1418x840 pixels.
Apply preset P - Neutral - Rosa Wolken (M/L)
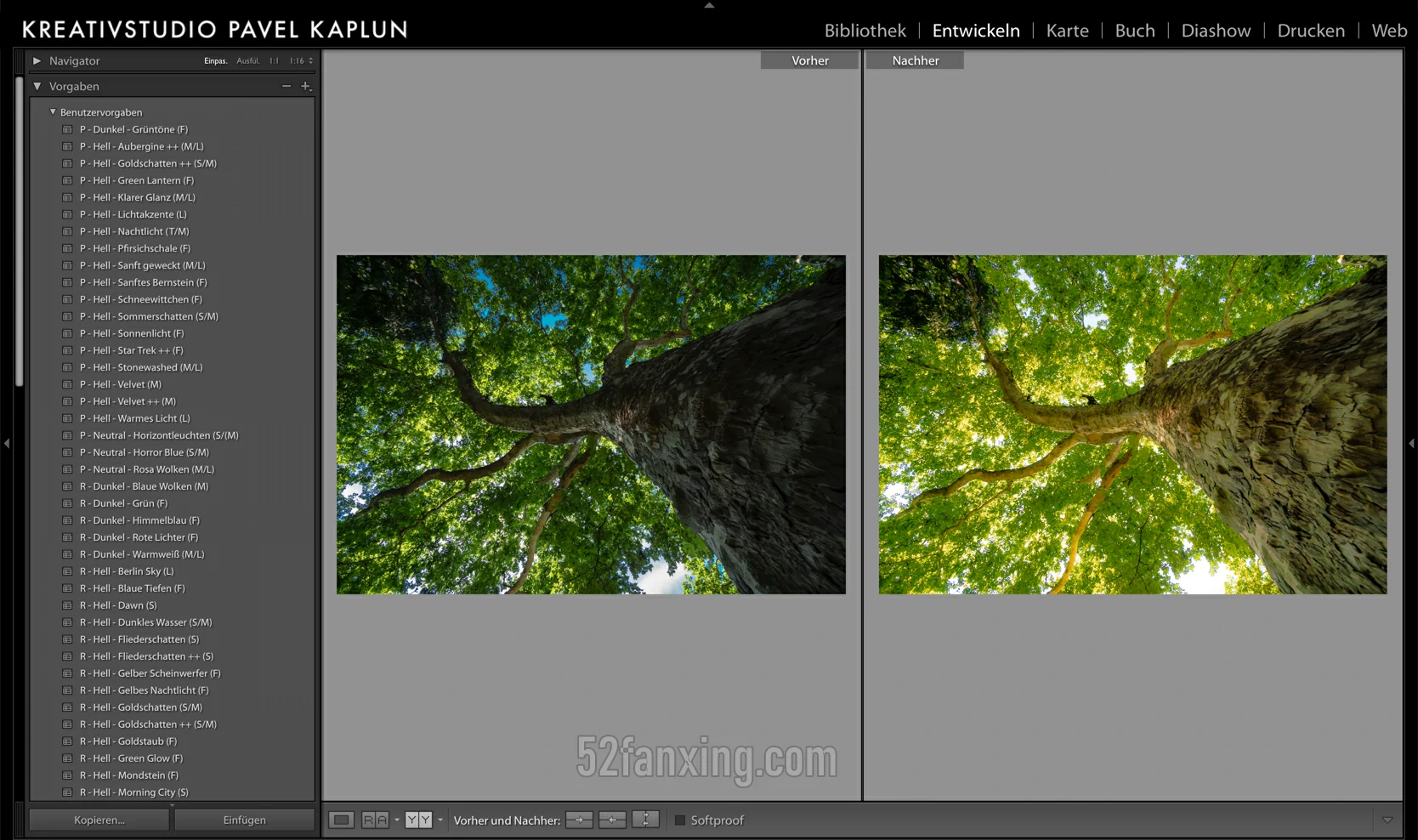coord(147,469)
